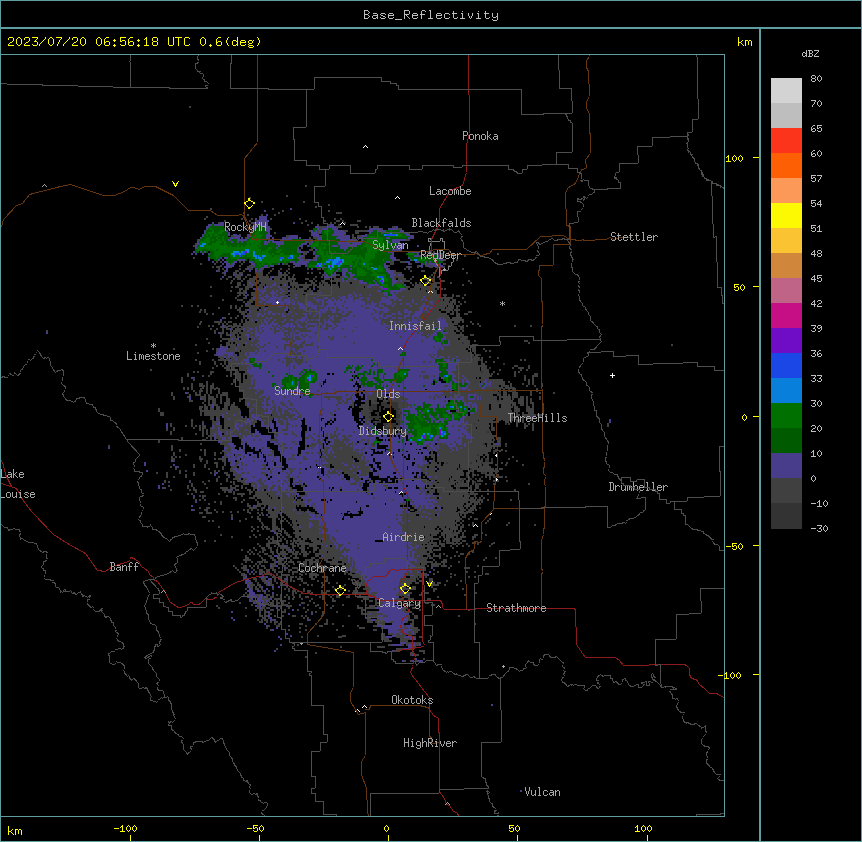
Task: Click the yellow diamond marker north of RockyMH
Action: 249,203
